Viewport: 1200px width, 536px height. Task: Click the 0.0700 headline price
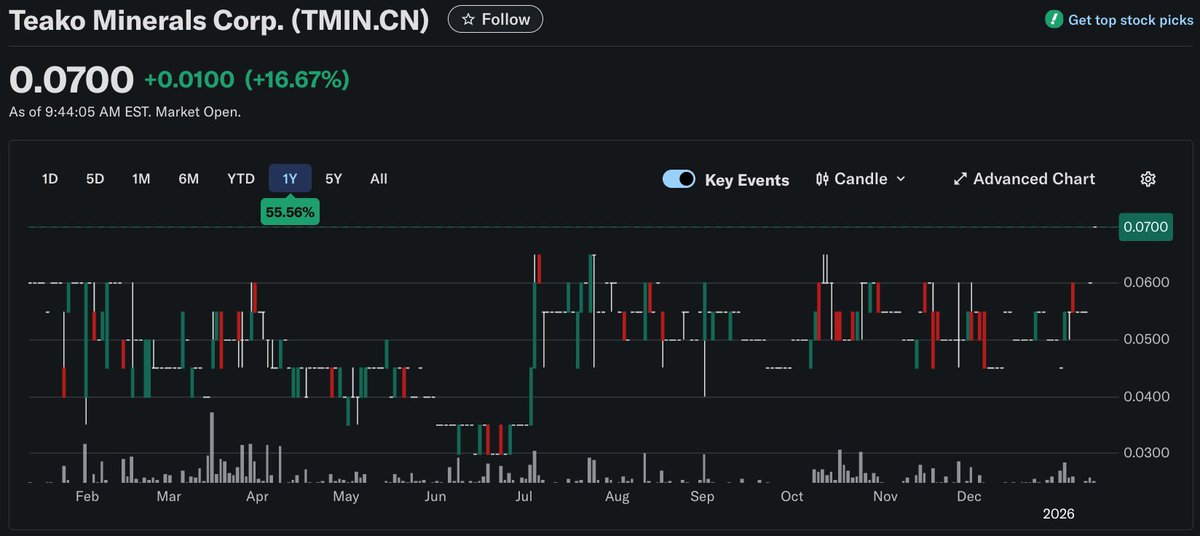71,79
